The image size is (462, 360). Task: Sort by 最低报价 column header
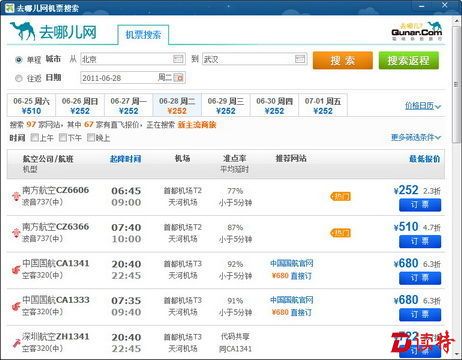(x=424, y=159)
